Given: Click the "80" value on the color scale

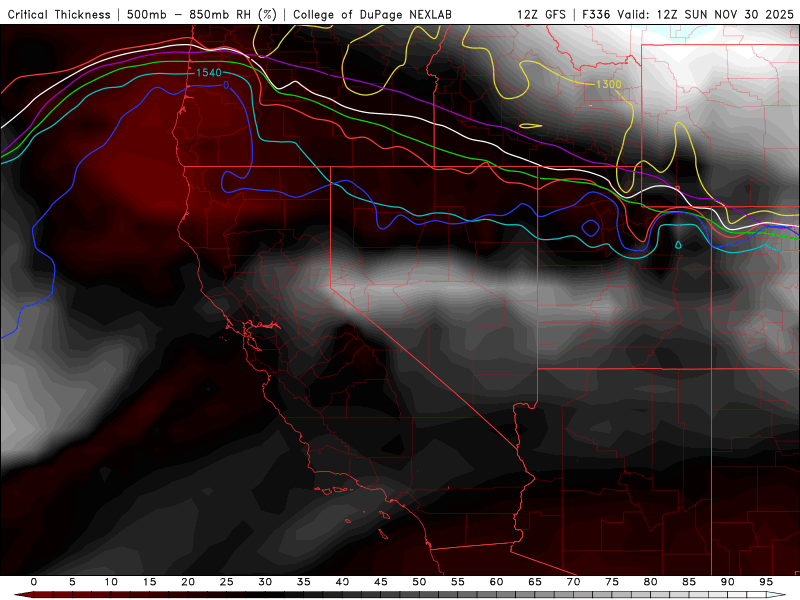Looking at the screenshot, I should click(x=650, y=582).
